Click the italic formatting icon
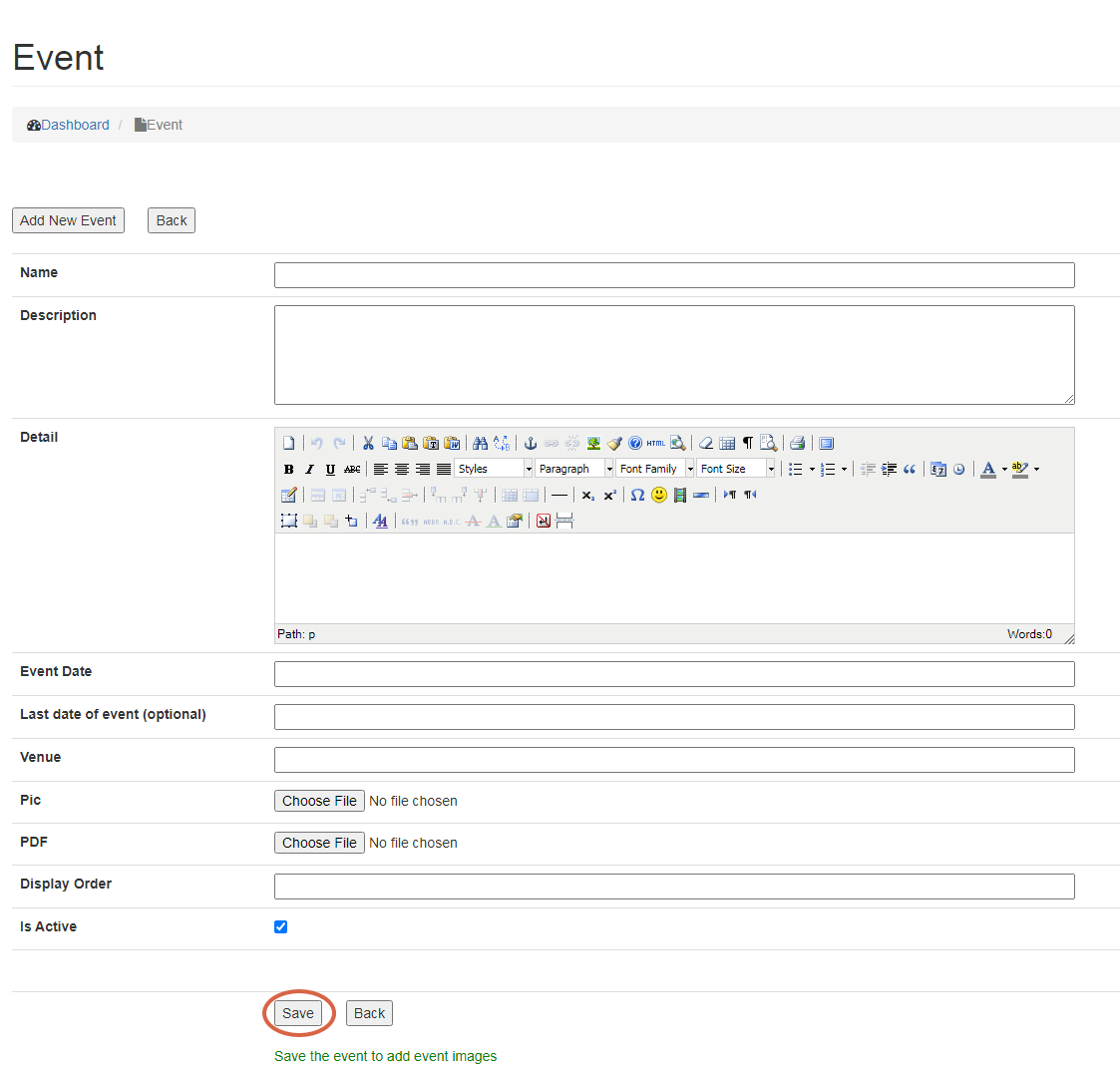This screenshot has height=1070, width=1120. (309, 469)
